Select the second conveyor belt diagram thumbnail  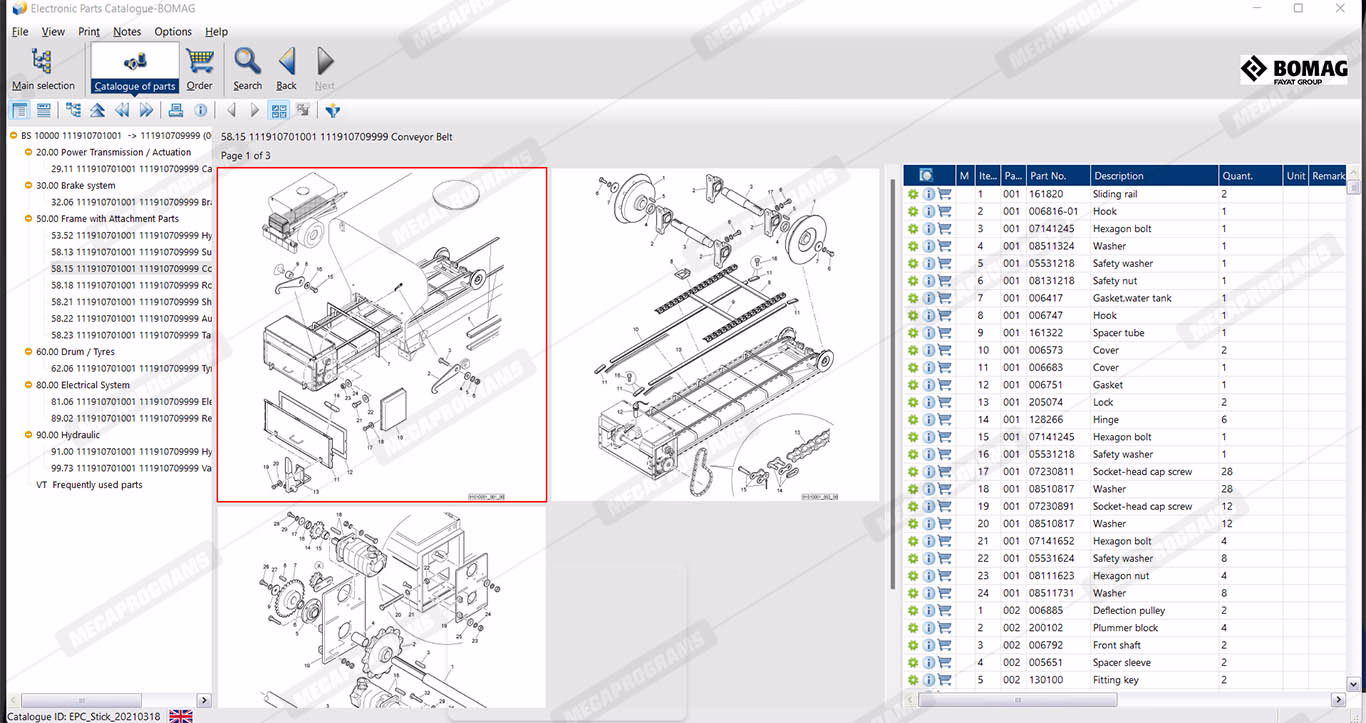pyautogui.click(x=715, y=335)
